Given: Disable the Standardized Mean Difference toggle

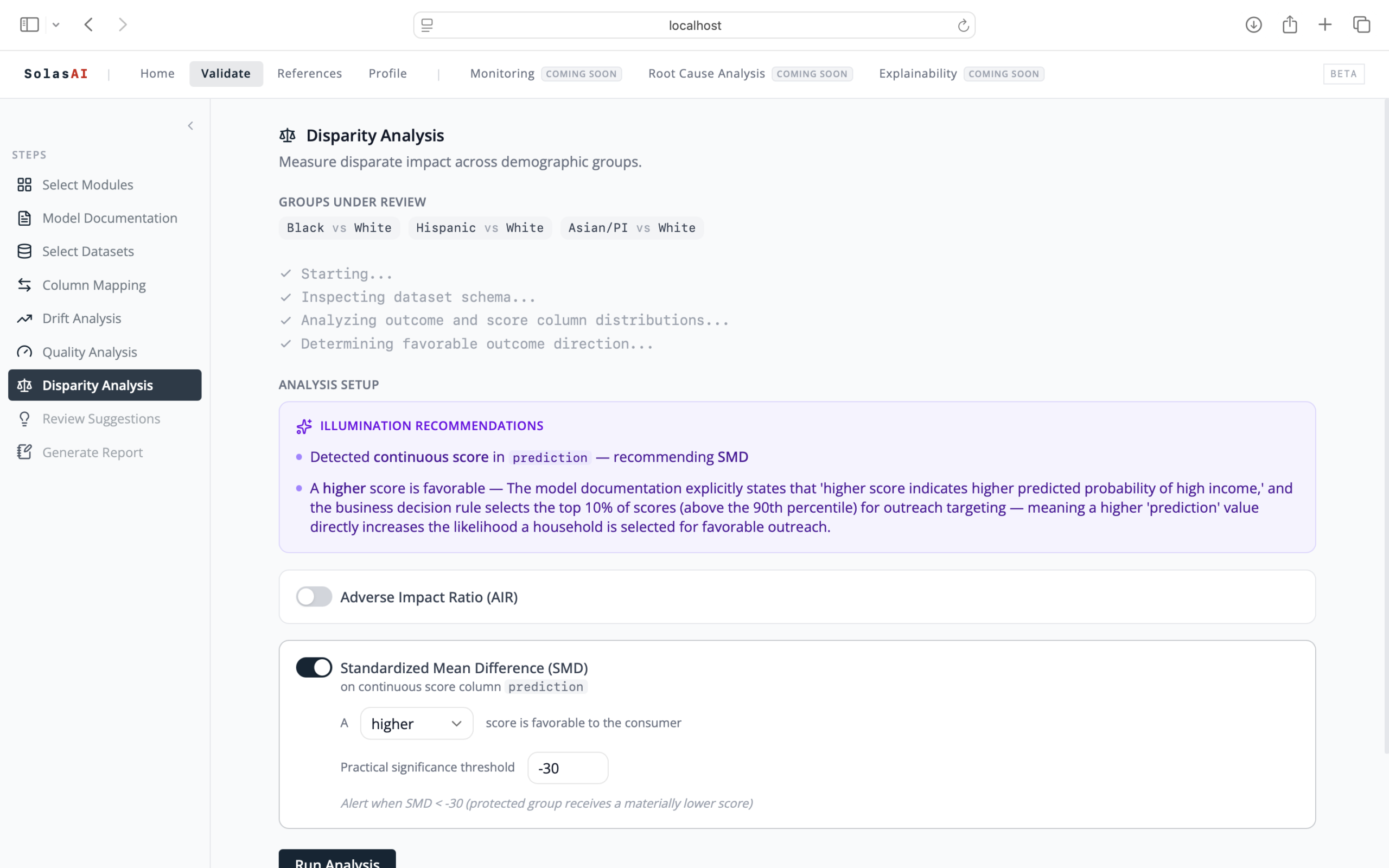Looking at the screenshot, I should 314,667.
